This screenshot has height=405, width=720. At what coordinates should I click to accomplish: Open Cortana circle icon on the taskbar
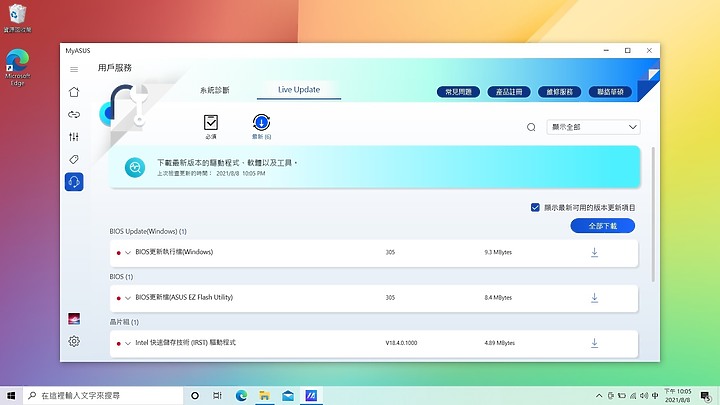[x=195, y=395]
